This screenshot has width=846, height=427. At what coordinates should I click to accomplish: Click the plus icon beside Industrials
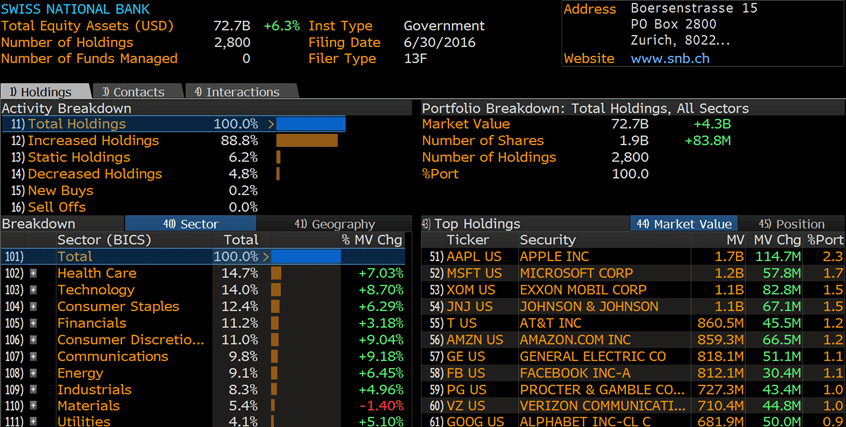[x=35, y=390]
